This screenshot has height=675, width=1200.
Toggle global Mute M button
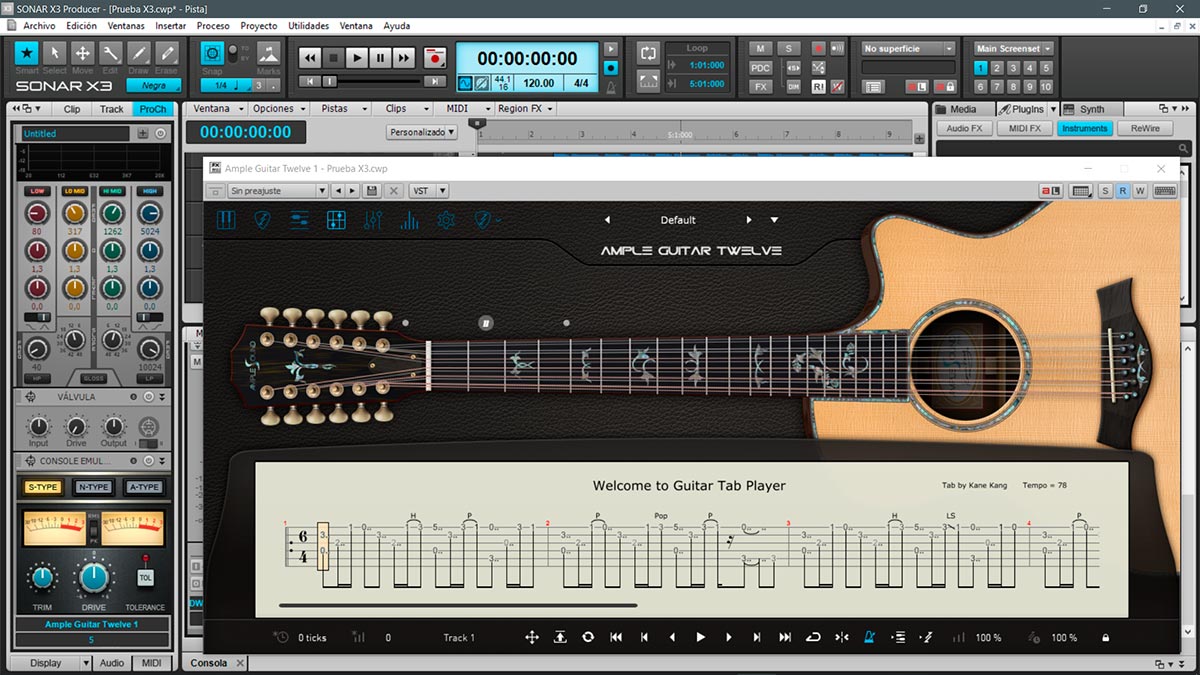click(x=760, y=48)
